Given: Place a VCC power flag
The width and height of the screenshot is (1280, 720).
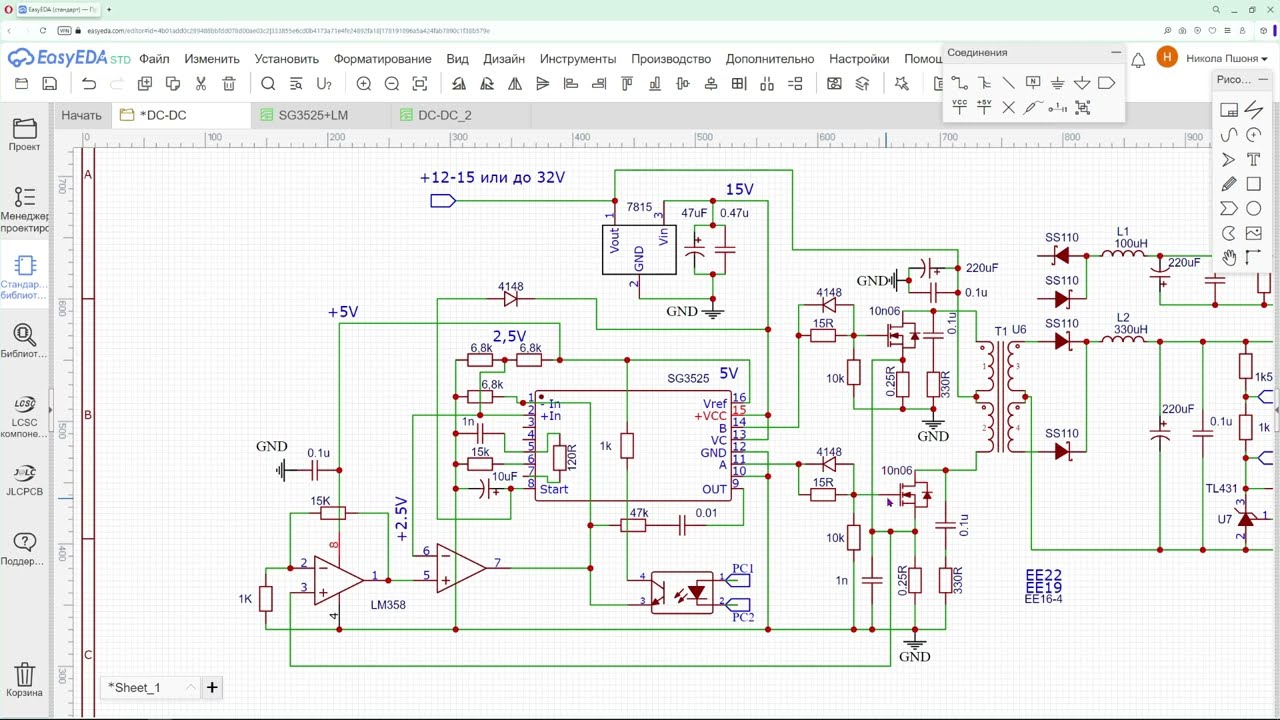Looking at the screenshot, I should 959,107.
